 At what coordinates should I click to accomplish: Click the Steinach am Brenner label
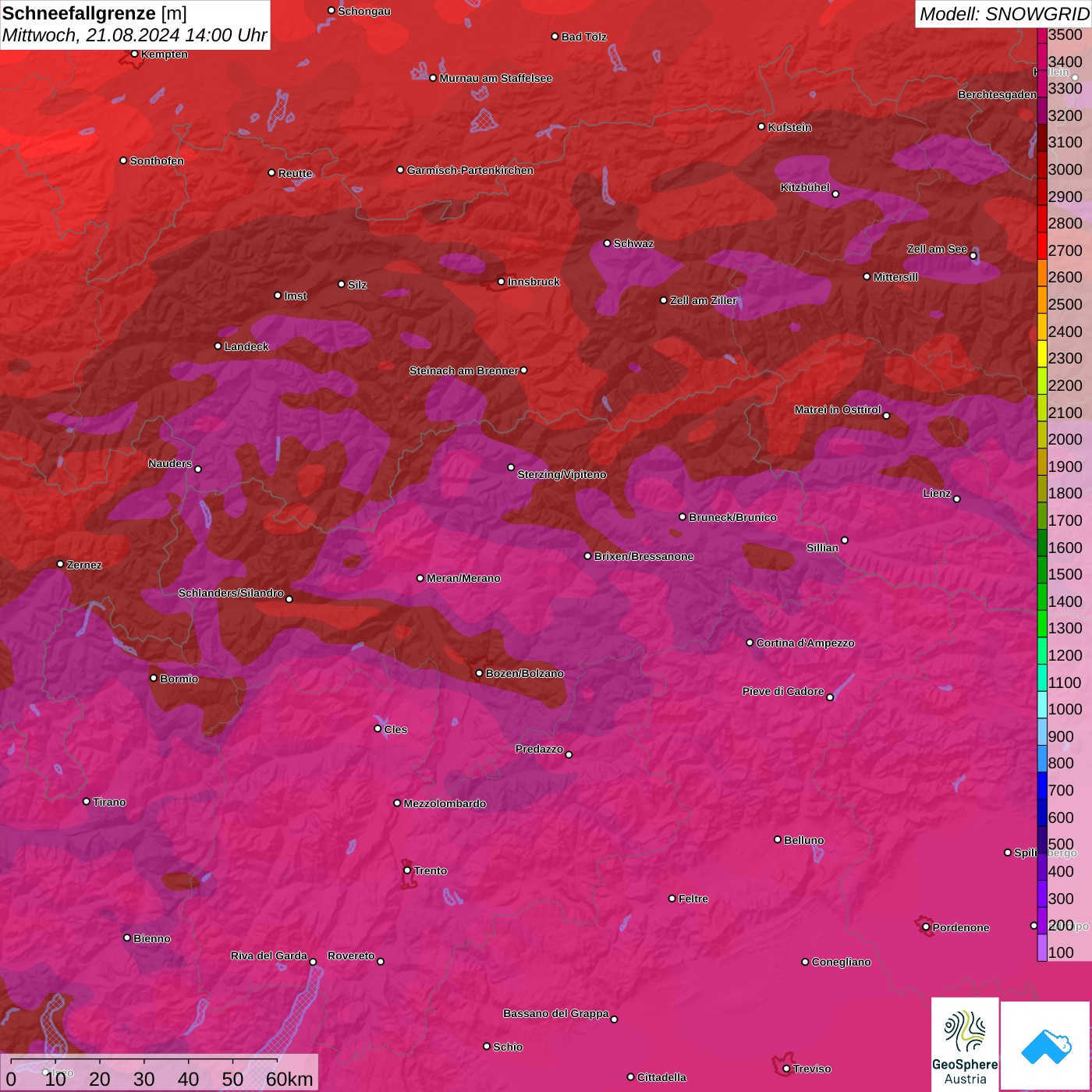[464, 370]
